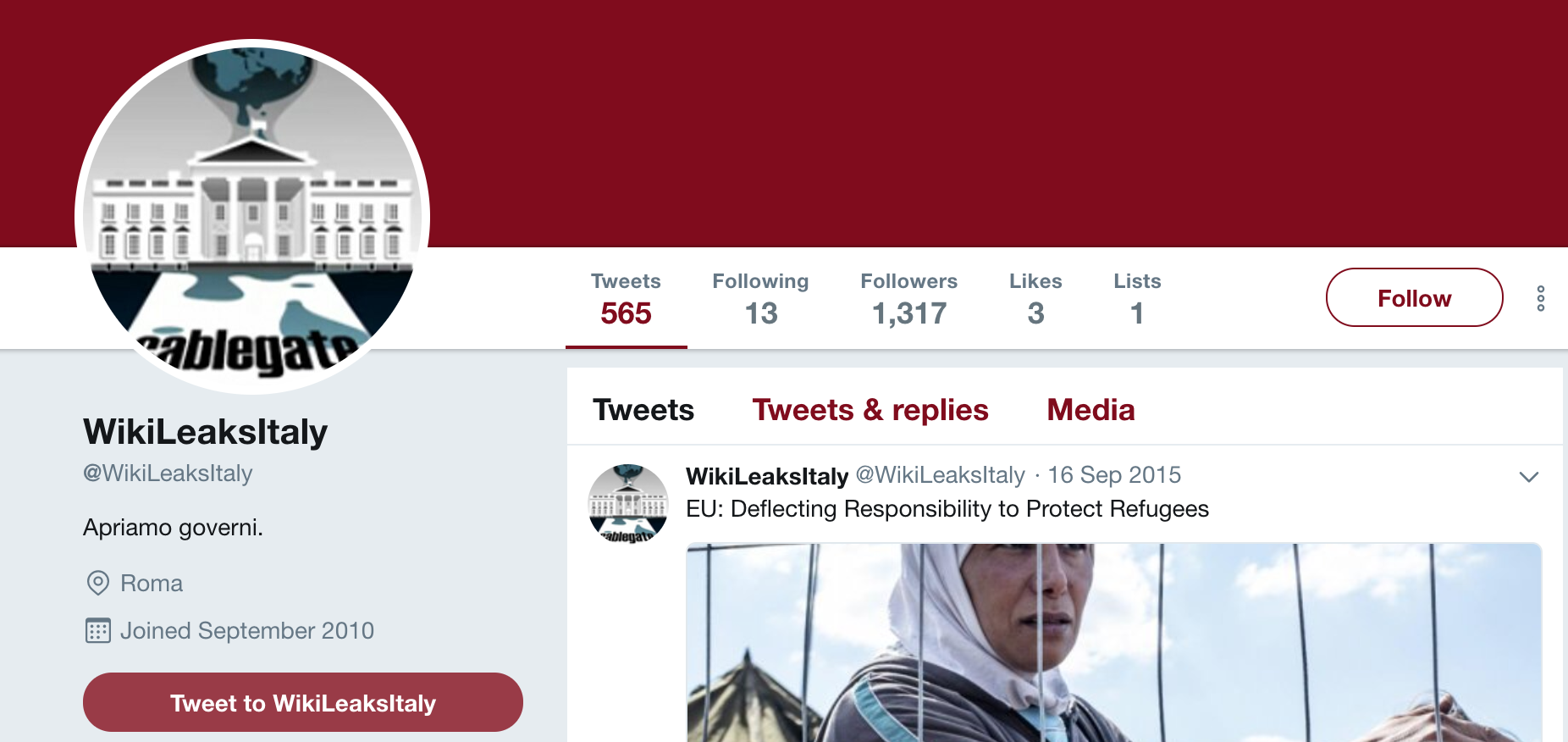Click the large WikiLeaksItaly profile avatar

coord(252,217)
